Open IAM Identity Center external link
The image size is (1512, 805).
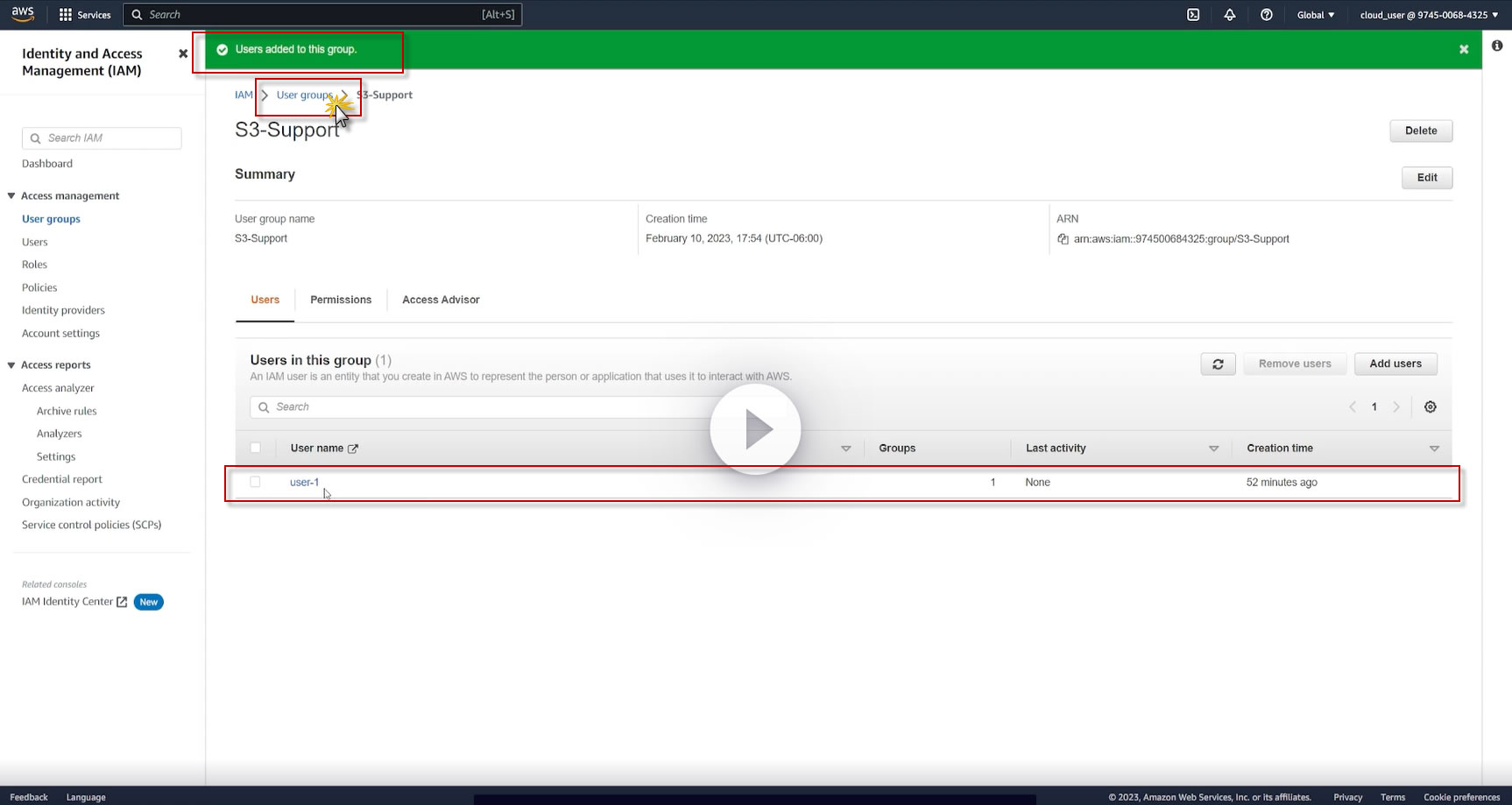[x=74, y=602]
